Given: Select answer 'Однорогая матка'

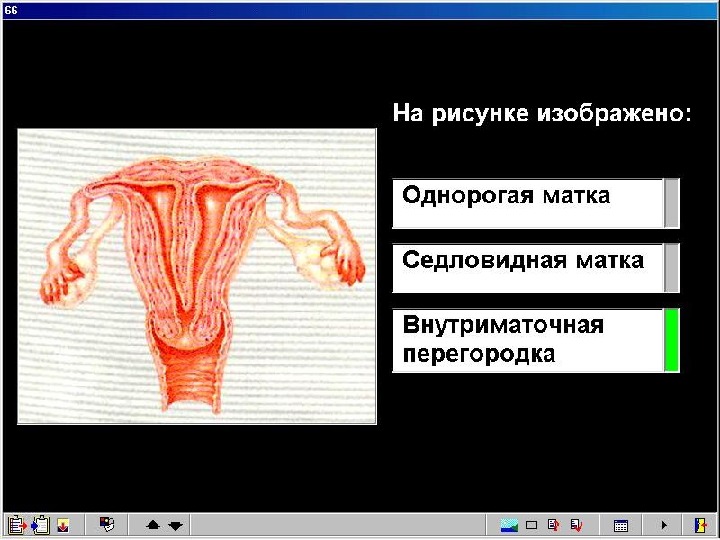Looking at the screenshot, I should pyautogui.click(x=528, y=203).
